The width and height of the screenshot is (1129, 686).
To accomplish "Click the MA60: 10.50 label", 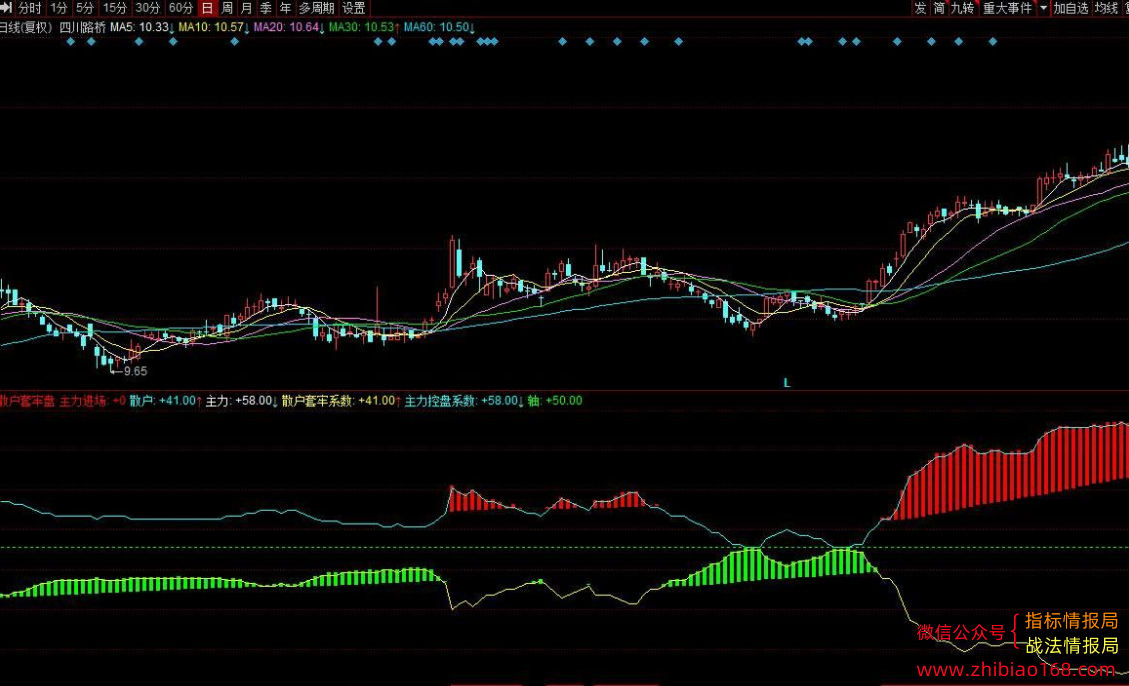I will 439,27.
